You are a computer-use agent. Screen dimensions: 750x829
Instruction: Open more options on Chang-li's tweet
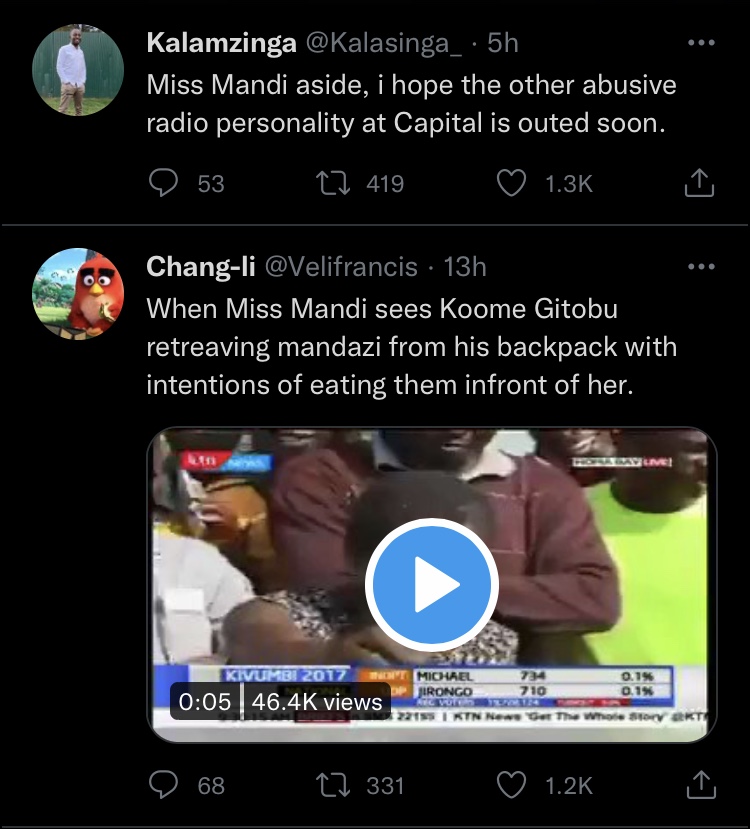click(701, 267)
